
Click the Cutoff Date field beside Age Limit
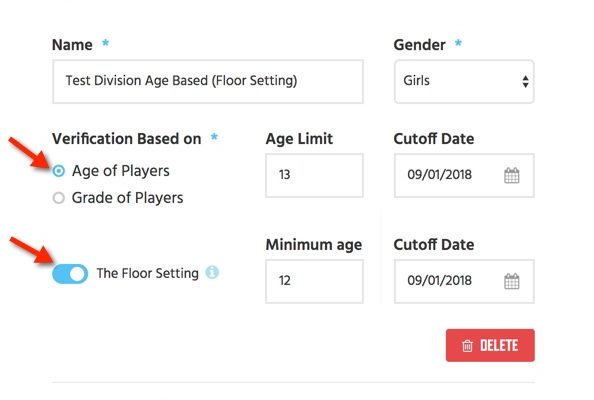(x=464, y=175)
